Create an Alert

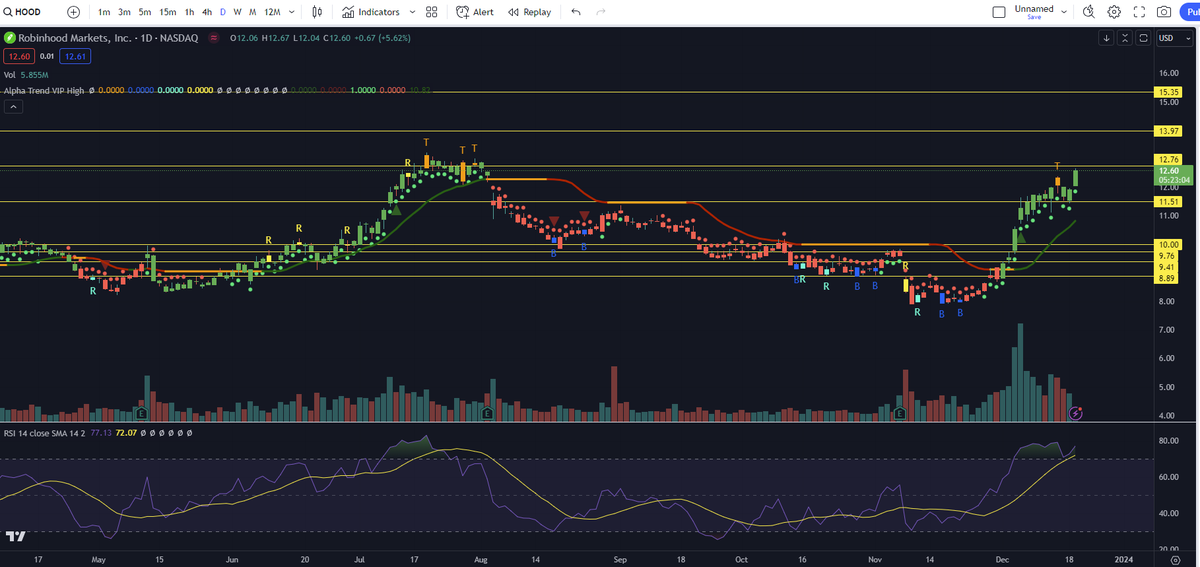coord(474,12)
